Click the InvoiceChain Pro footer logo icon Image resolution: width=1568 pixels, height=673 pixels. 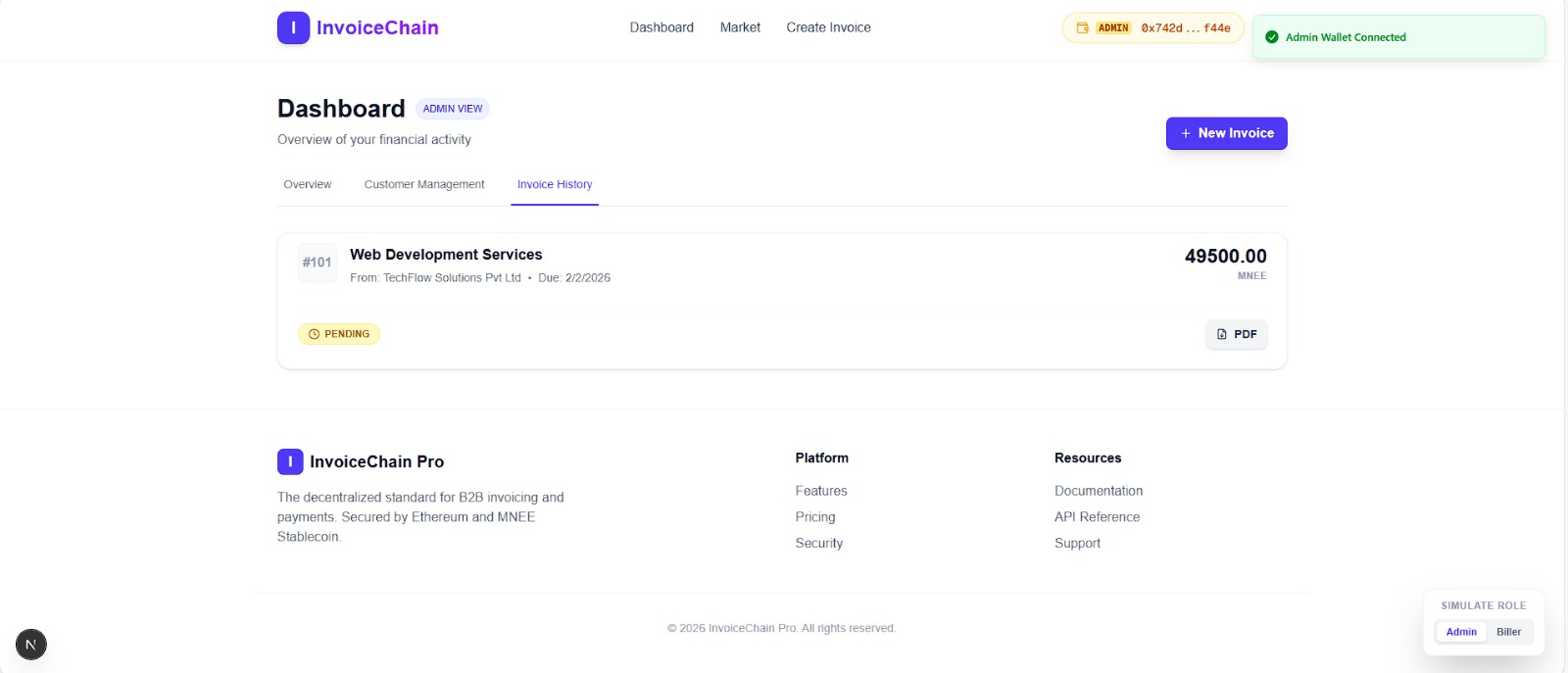coord(290,461)
